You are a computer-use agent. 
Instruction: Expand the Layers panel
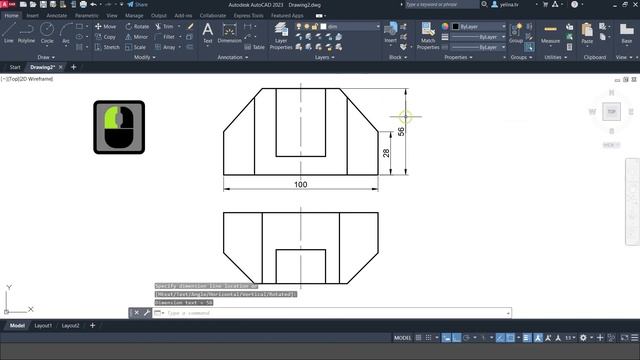pos(324,58)
